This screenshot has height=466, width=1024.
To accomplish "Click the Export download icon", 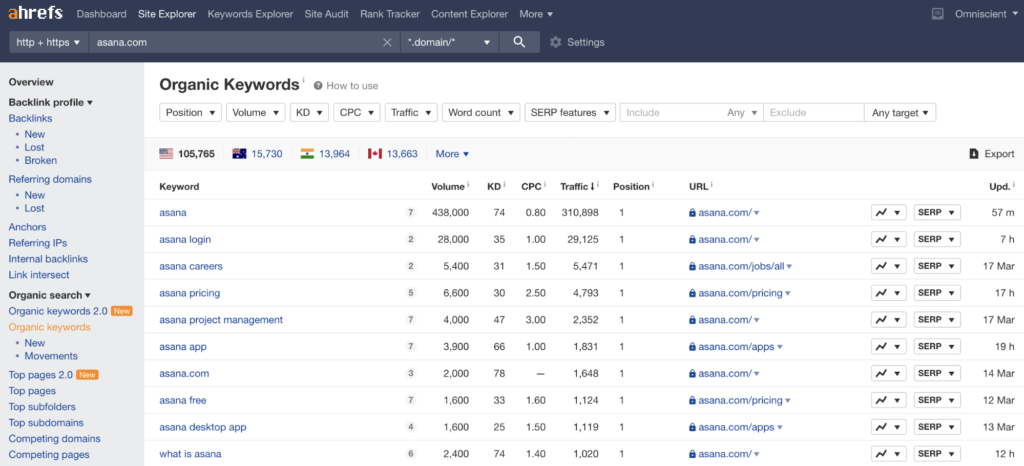I will click(974, 154).
